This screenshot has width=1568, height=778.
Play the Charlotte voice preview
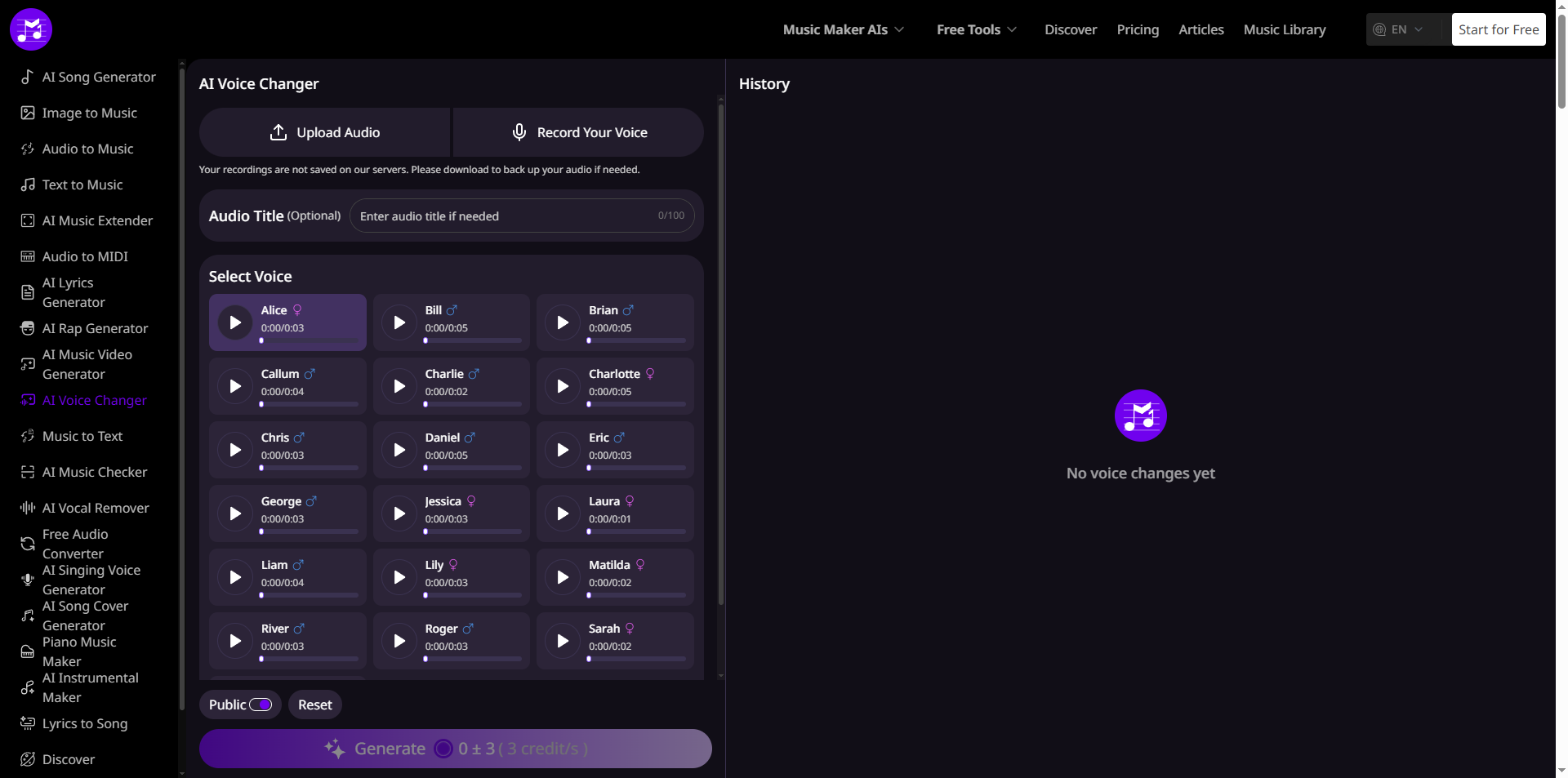[562, 385]
